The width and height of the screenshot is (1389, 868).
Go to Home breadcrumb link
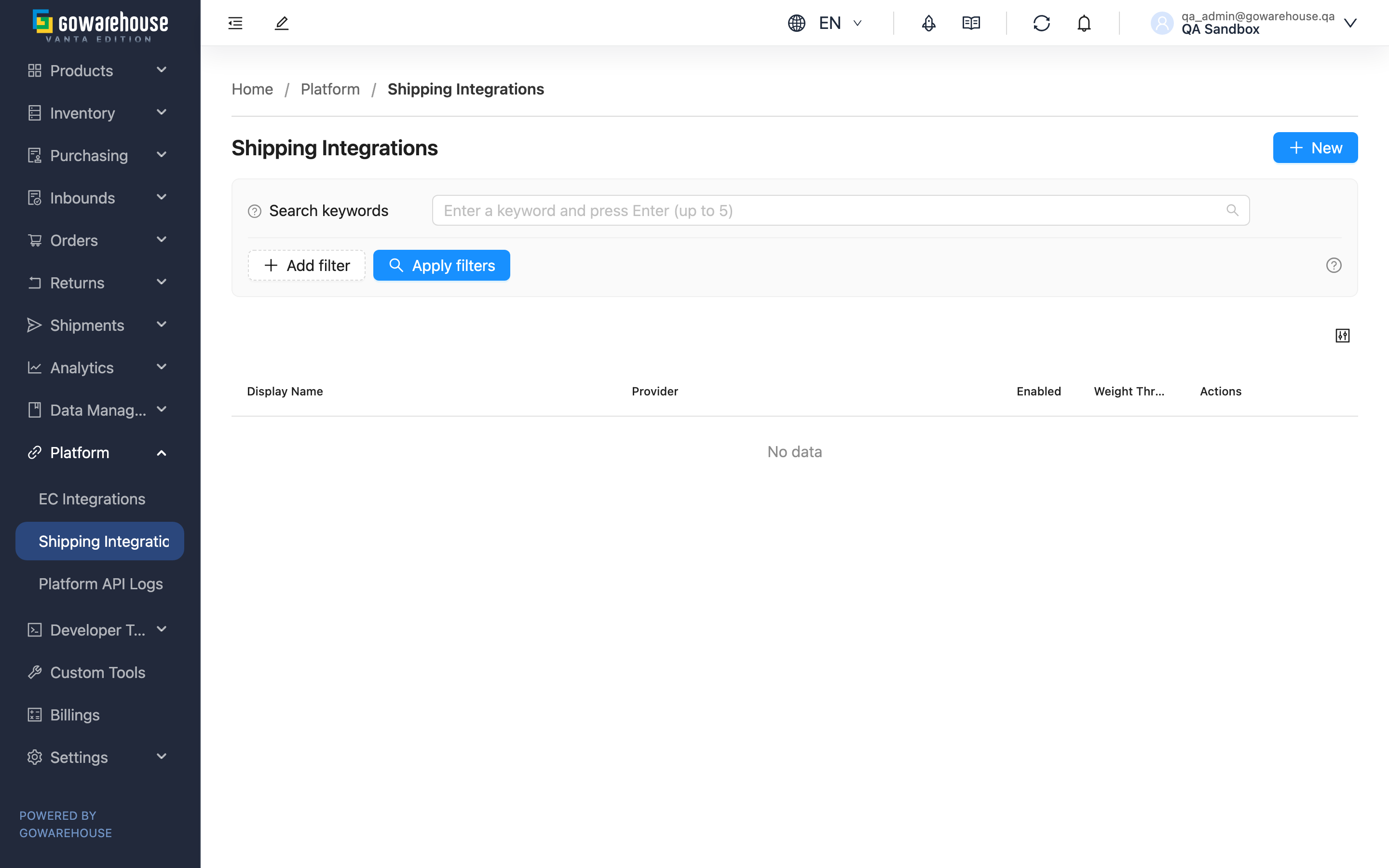coord(252,89)
